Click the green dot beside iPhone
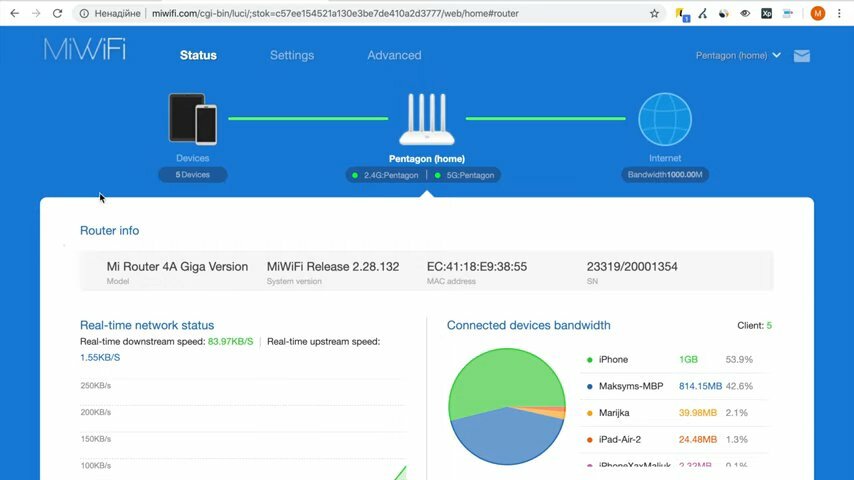854x480 pixels. click(x=589, y=360)
